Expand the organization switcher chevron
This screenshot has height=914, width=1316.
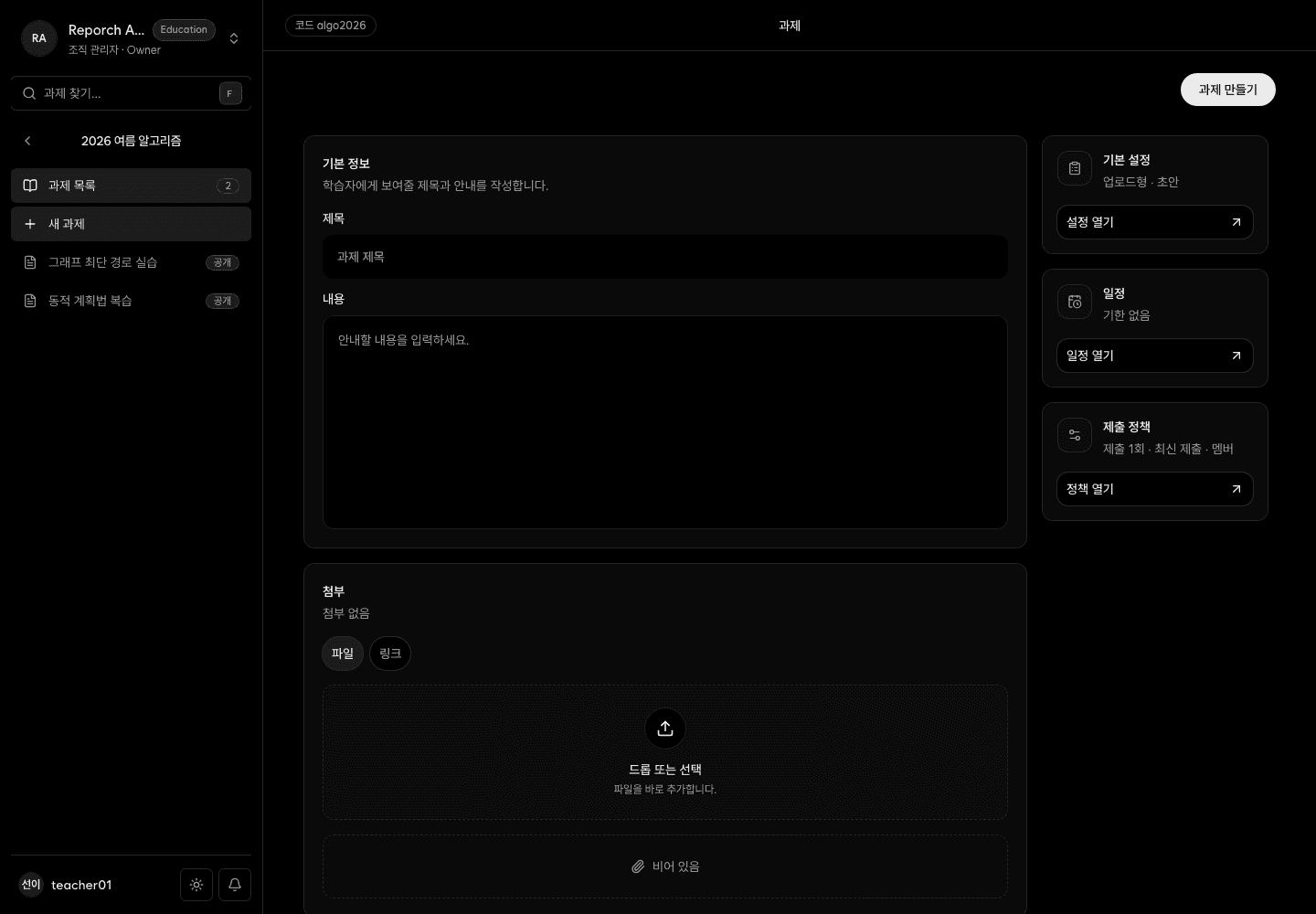[x=234, y=38]
